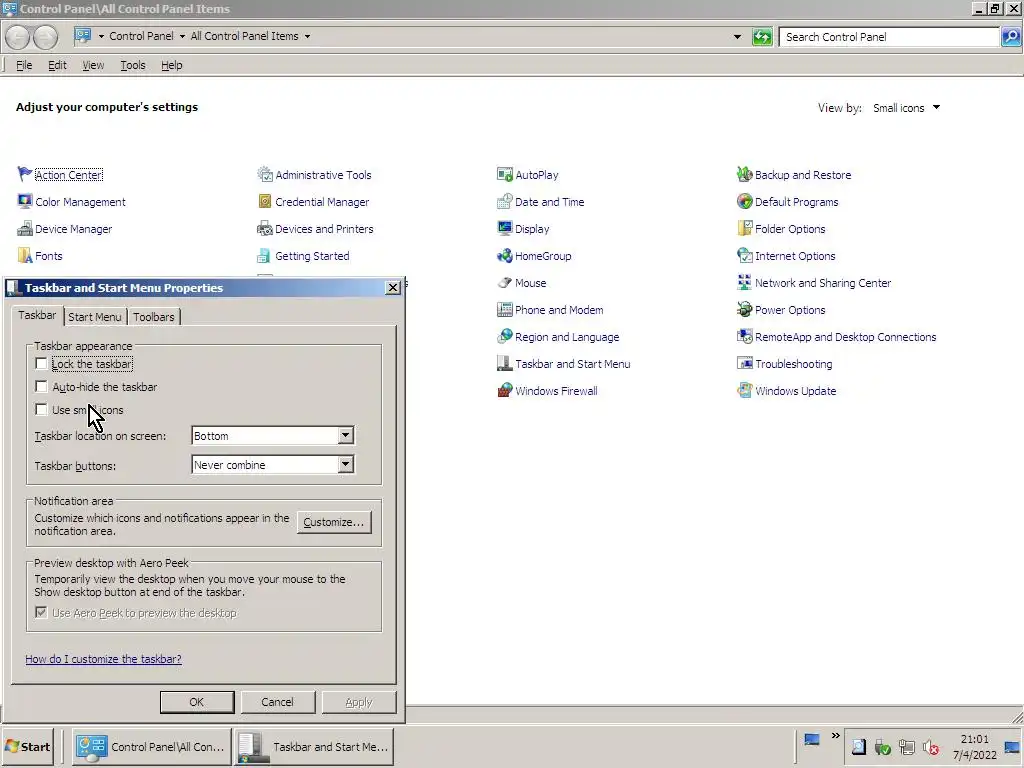Open Mouse settings icon
1024x768 pixels.
[504, 283]
